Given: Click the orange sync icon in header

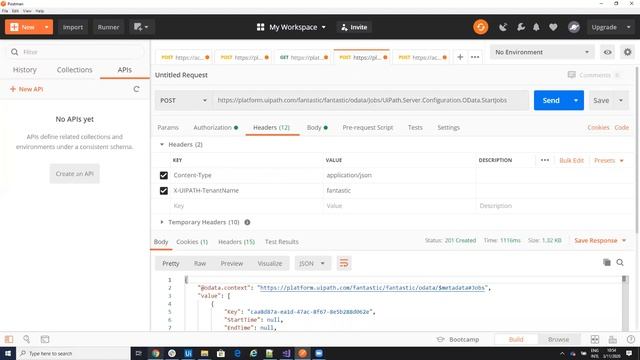Looking at the screenshot, I should 480,27.
